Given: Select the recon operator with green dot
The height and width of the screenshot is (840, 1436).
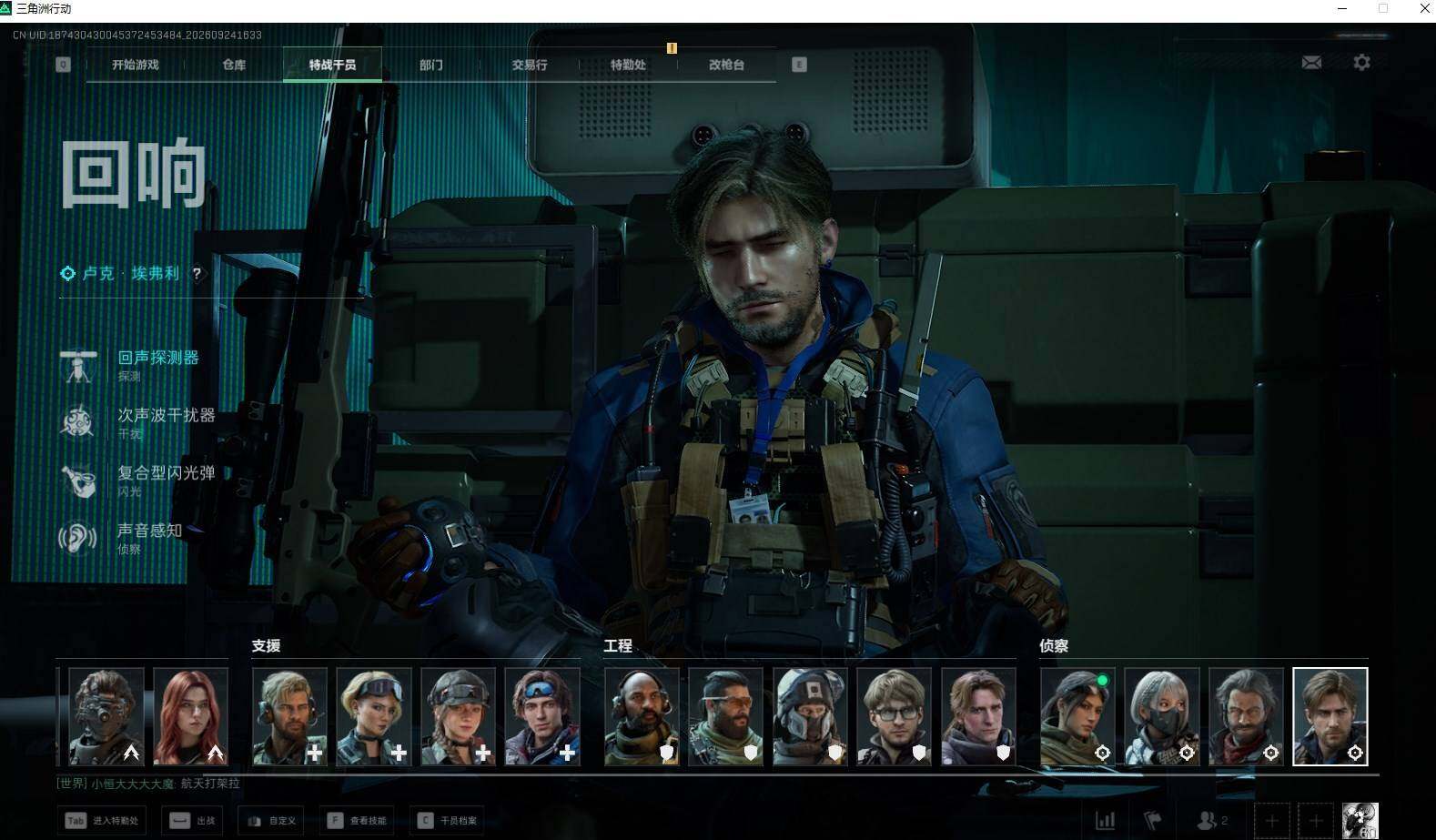Looking at the screenshot, I should pyautogui.click(x=1077, y=716).
